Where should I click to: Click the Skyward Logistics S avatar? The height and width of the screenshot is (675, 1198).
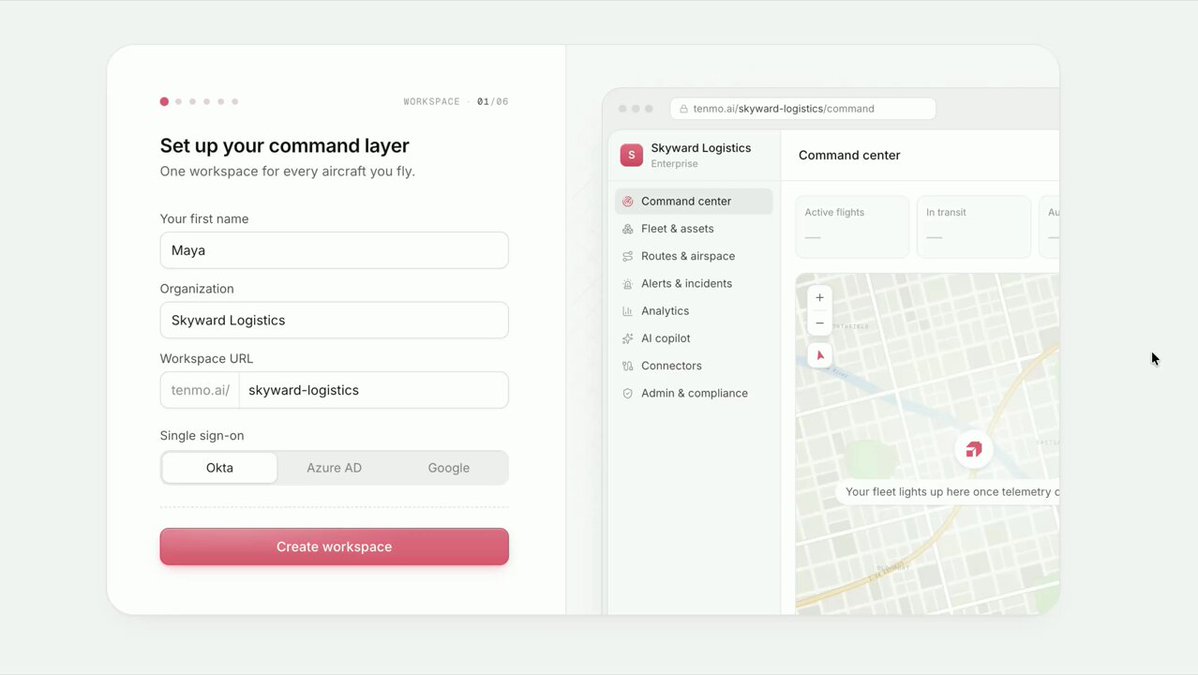[631, 155]
